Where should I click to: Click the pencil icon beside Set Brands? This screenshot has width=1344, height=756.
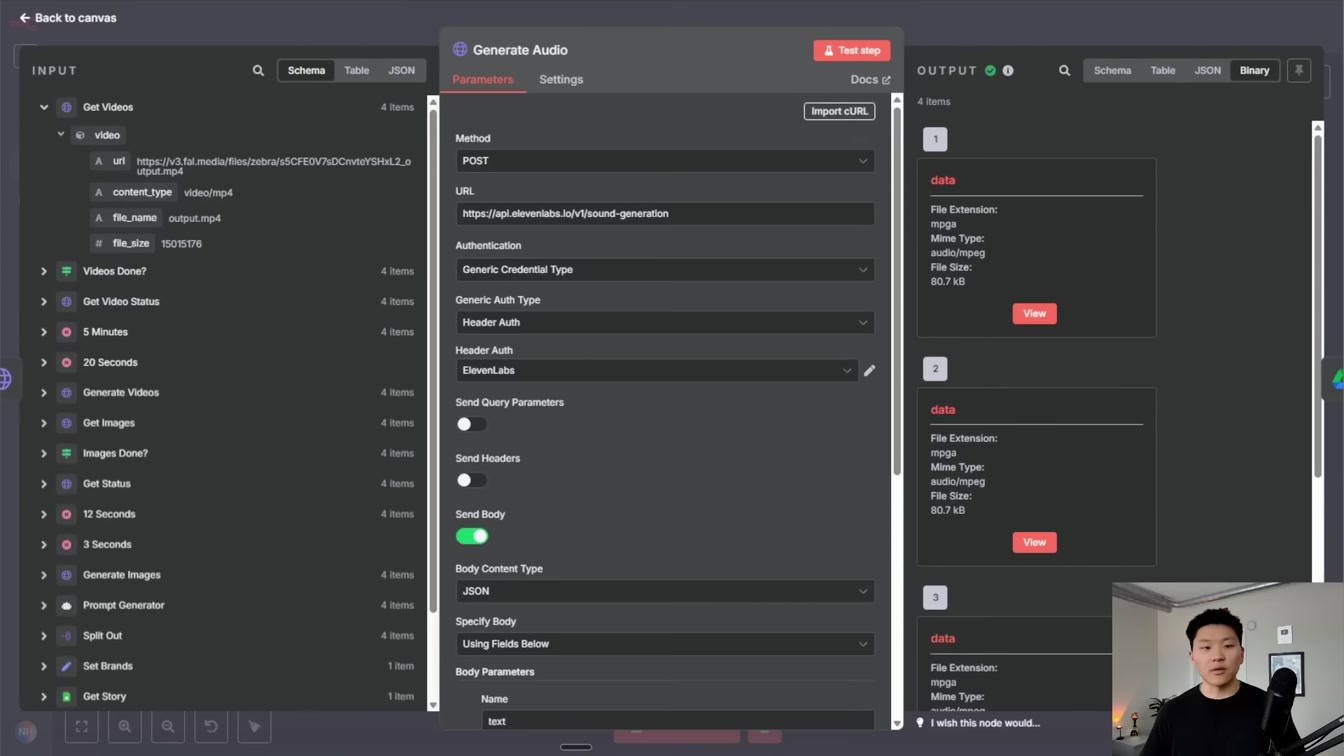pyautogui.click(x=67, y=666)
